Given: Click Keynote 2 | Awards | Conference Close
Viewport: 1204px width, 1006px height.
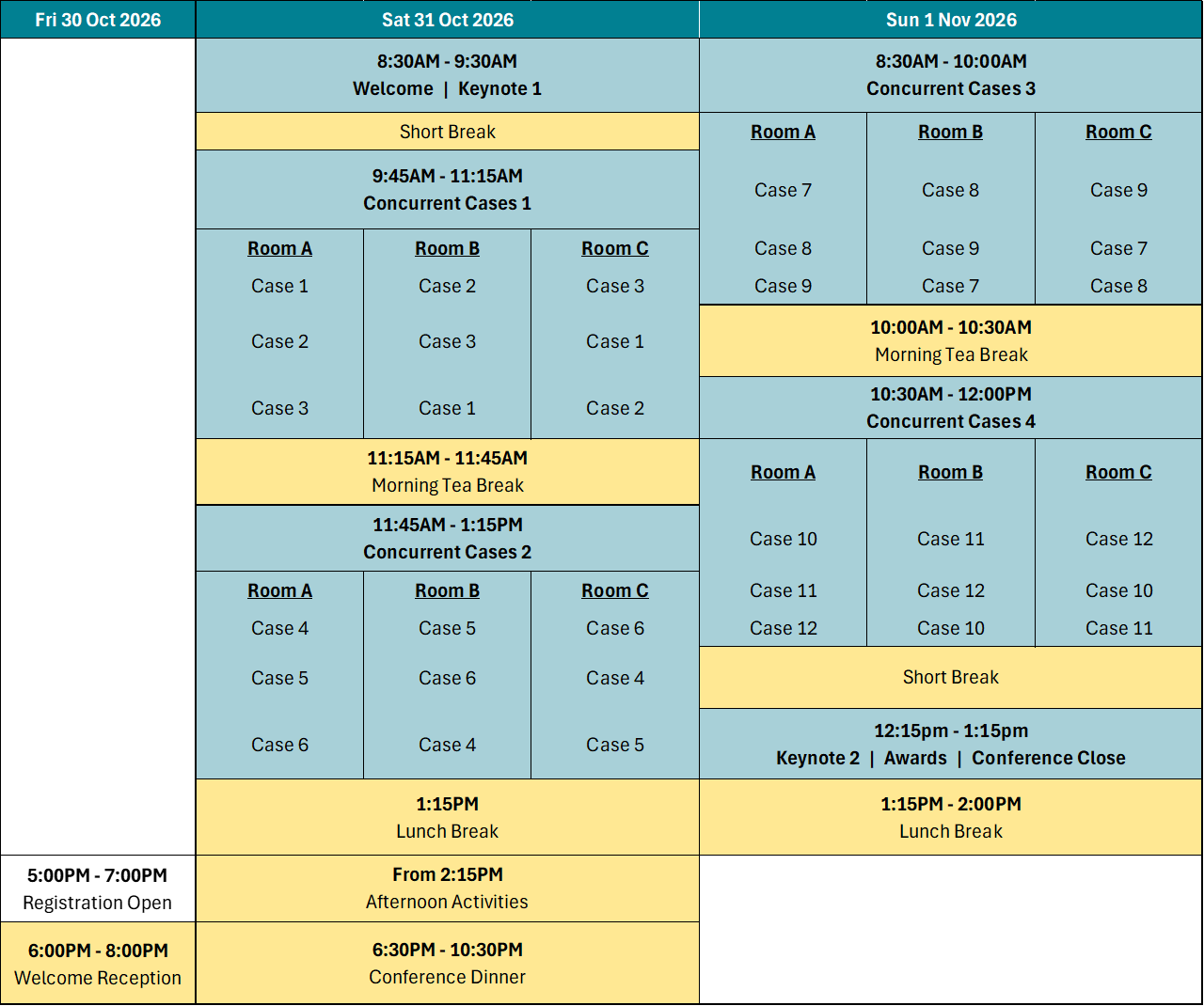Looking at the screenshot, I should [x=951, y=745].
